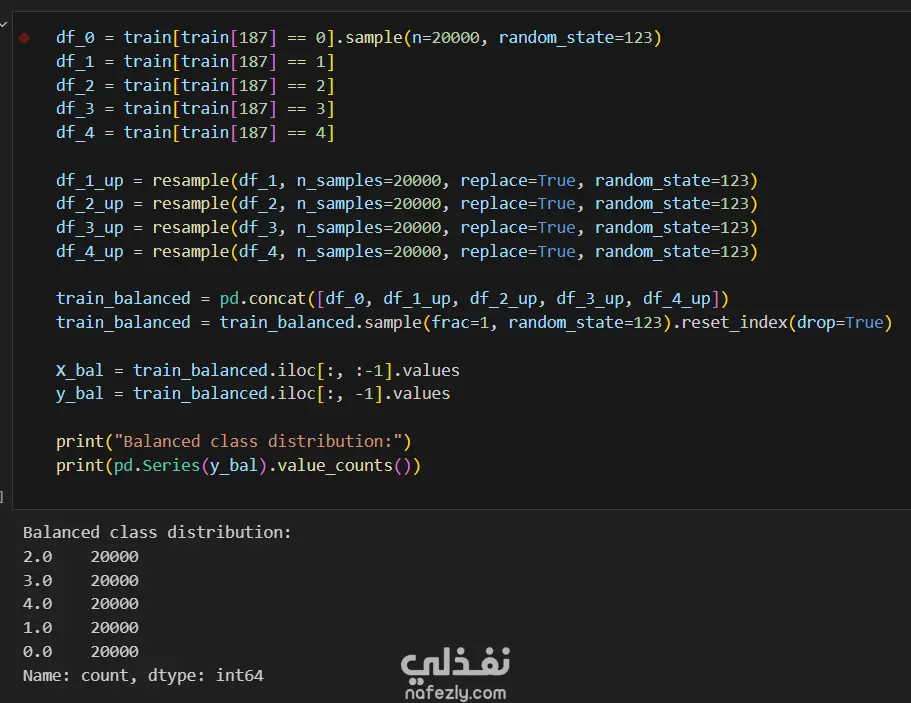Screen dimensions: 911x703
Task: Click the cell execution count bracket
Action: click(x=3, y=495)
